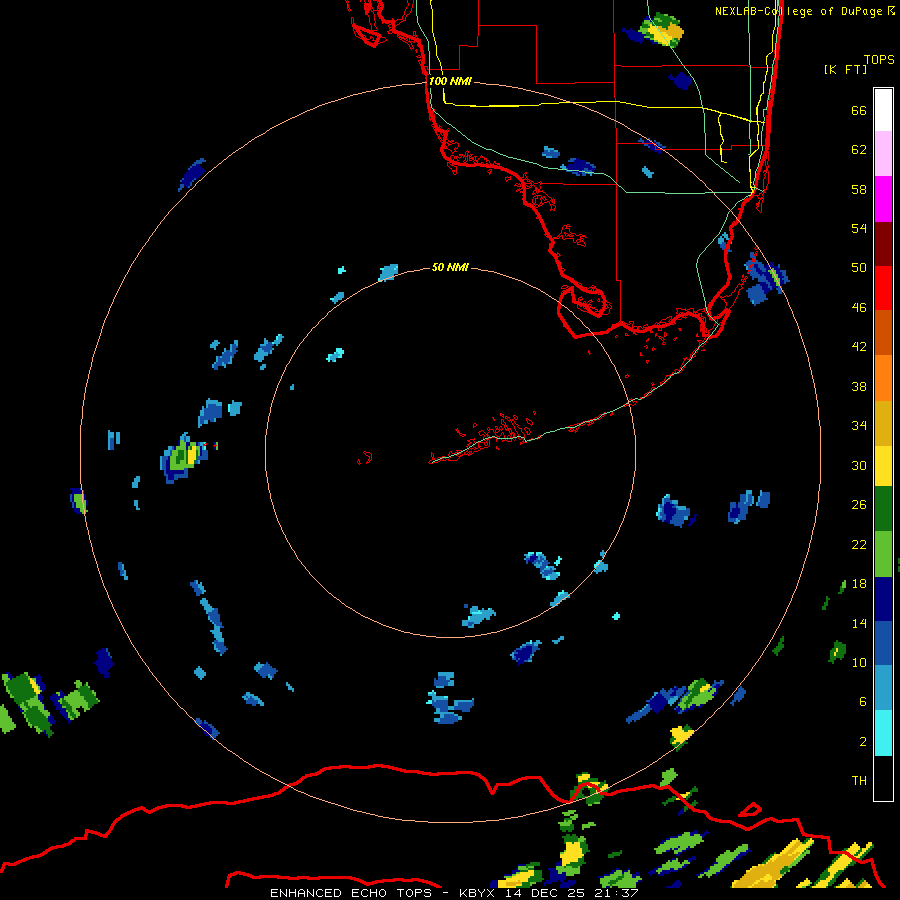Screen dimensions: 900x900
Task: Click the light pink legend swatch
Action: [x=883, y=154]
